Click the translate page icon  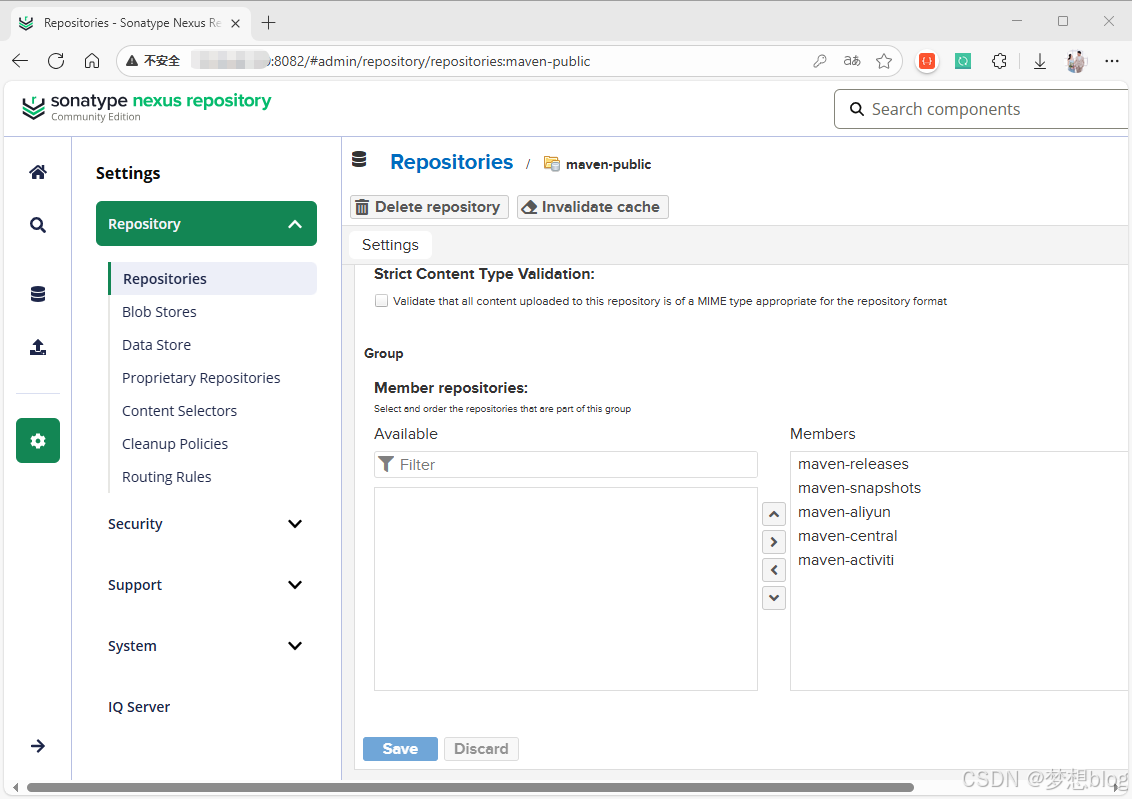tap(852, 61)
